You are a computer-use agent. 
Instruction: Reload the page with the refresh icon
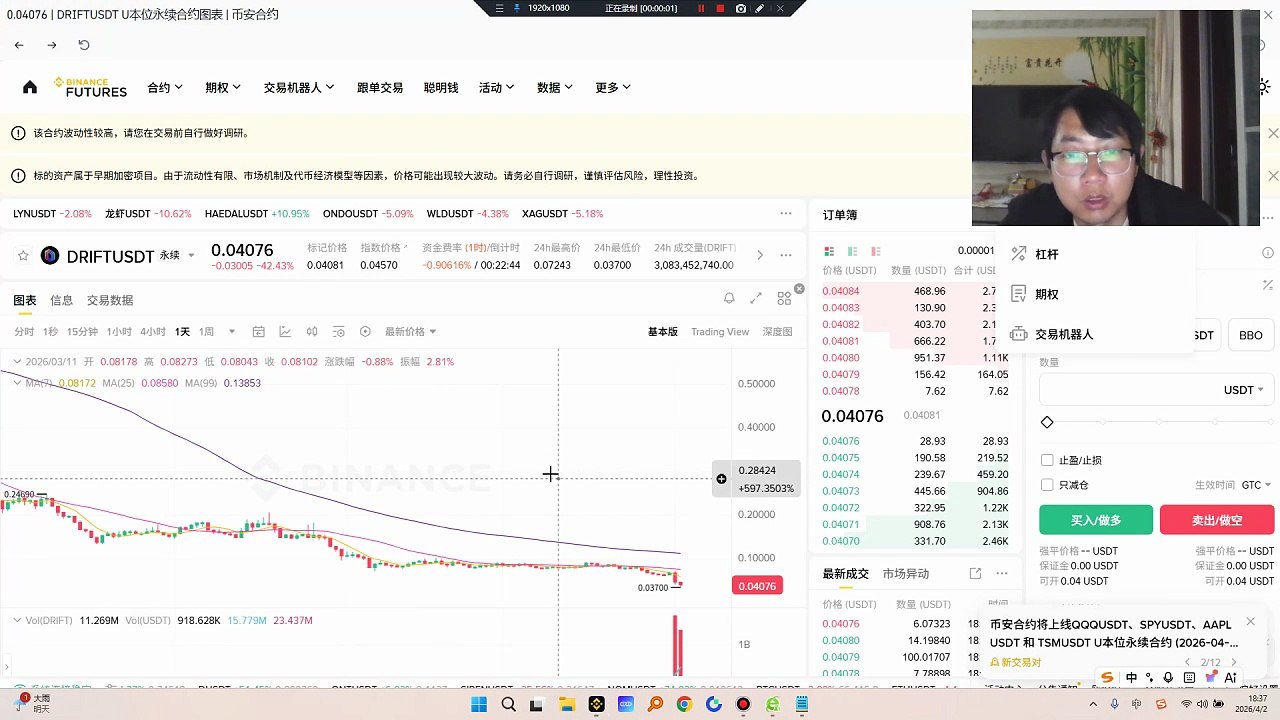pos(84,45)
